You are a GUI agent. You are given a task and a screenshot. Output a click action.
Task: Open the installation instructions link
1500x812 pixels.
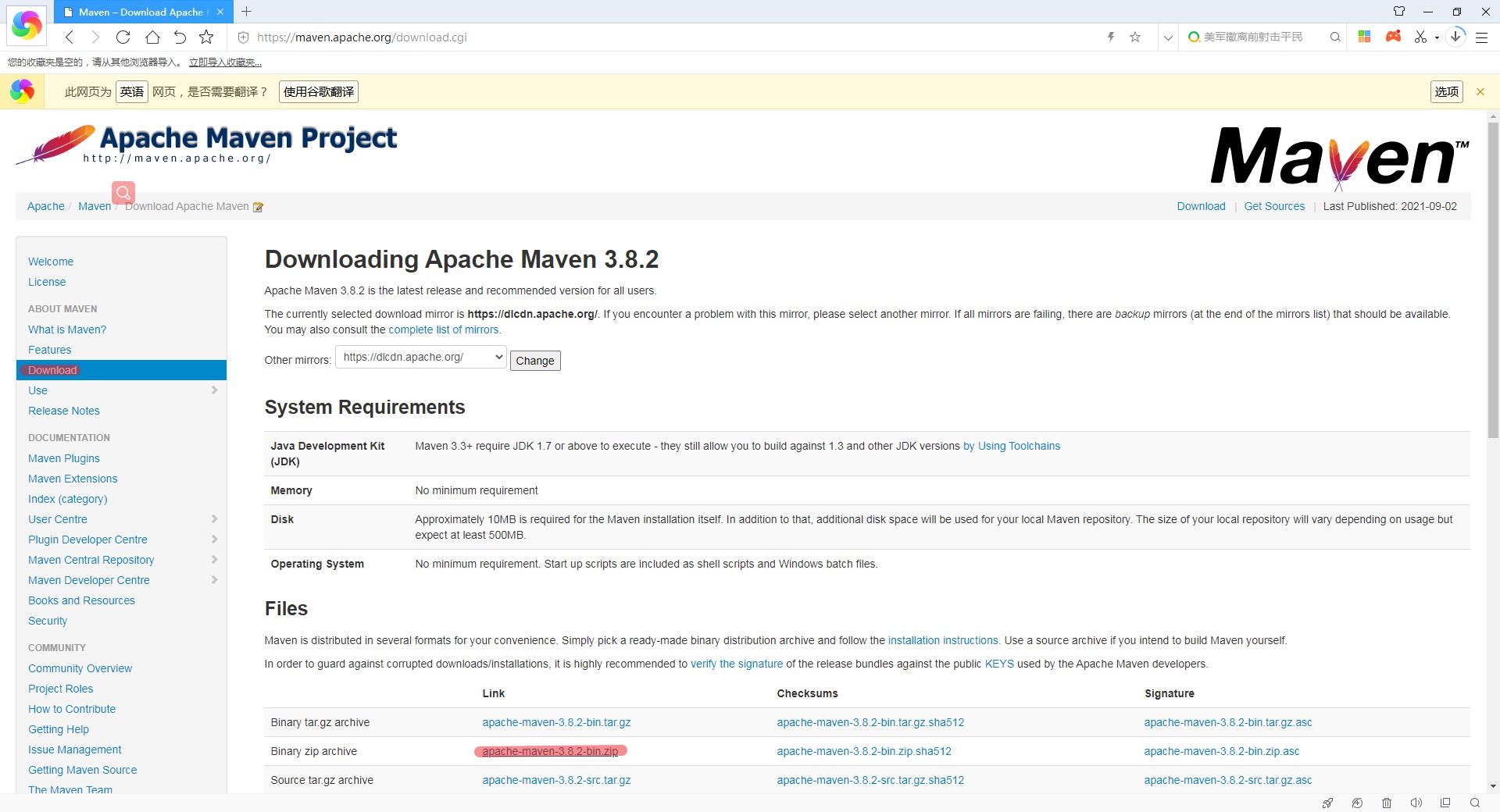[x=943, y=640]
